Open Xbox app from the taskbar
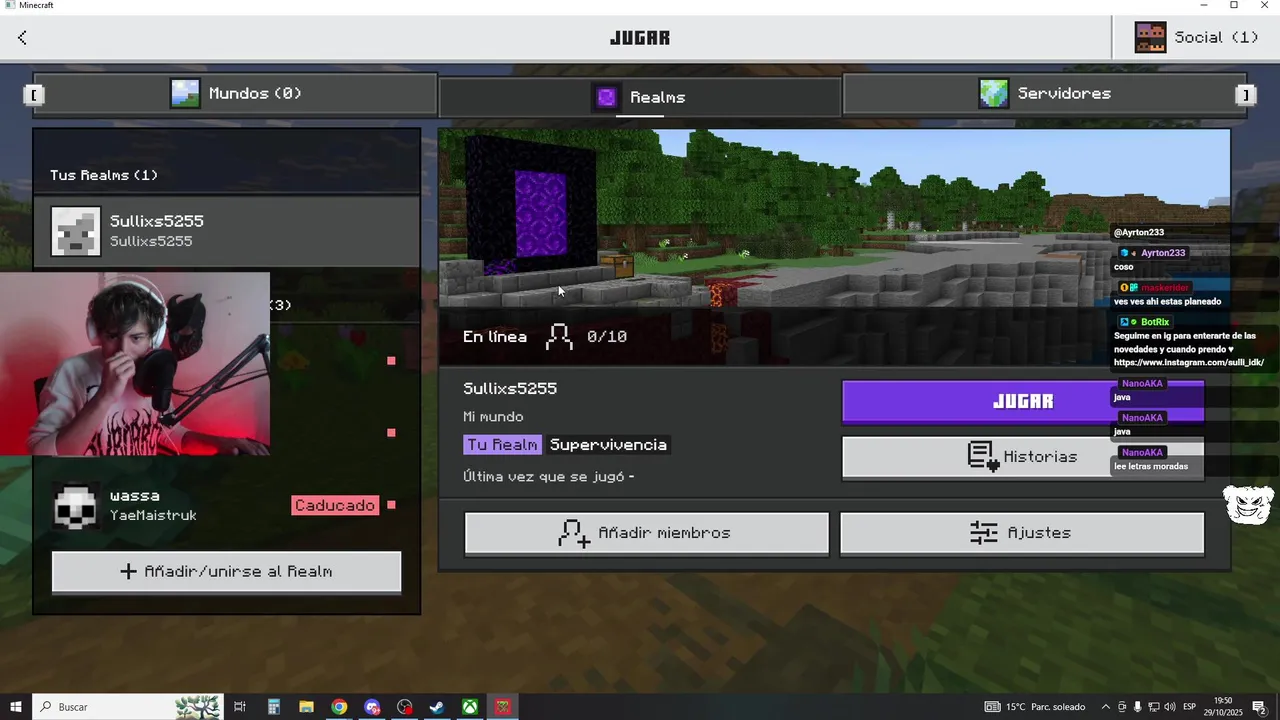This screenshot has height=720, width=1280. [470, 707]
